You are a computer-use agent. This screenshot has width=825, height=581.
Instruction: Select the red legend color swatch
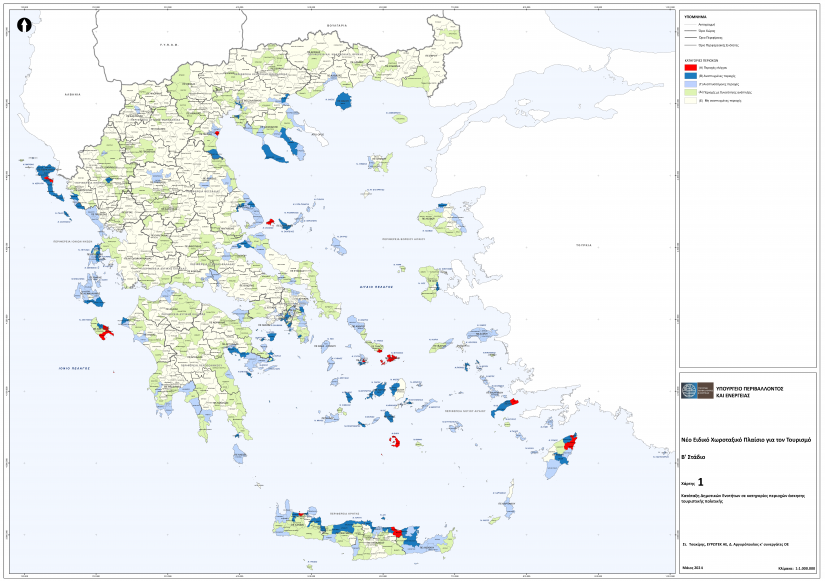click(690, 66)
